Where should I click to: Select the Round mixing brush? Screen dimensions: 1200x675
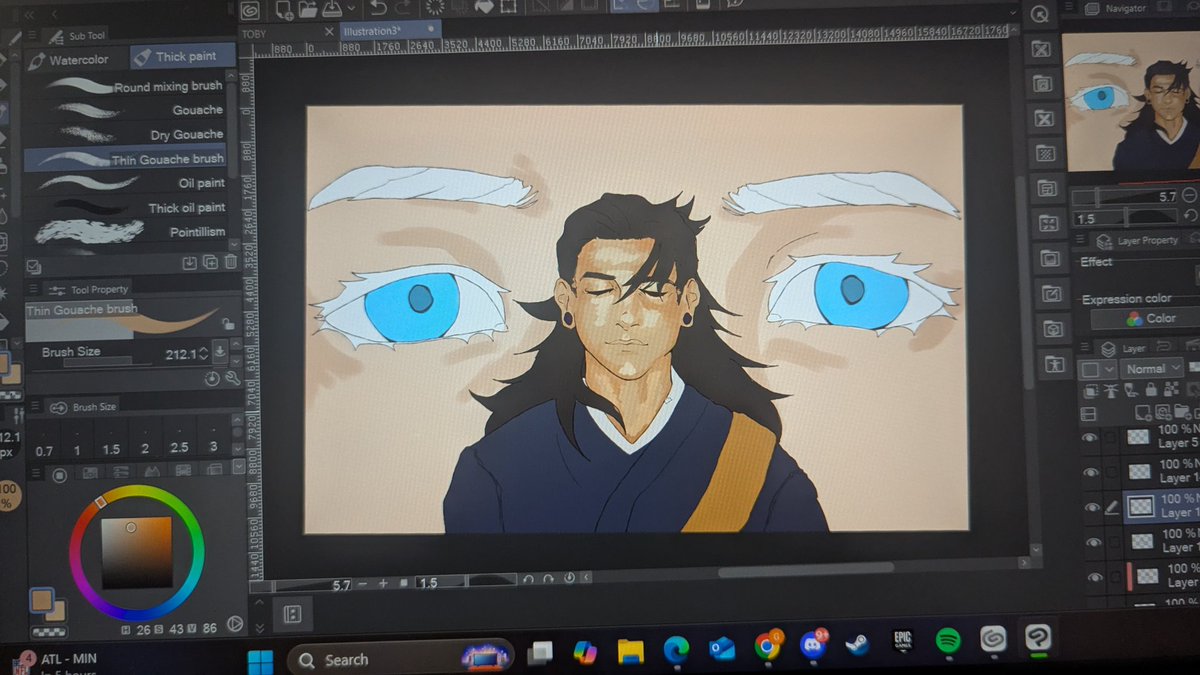click(x=125, y=87)
